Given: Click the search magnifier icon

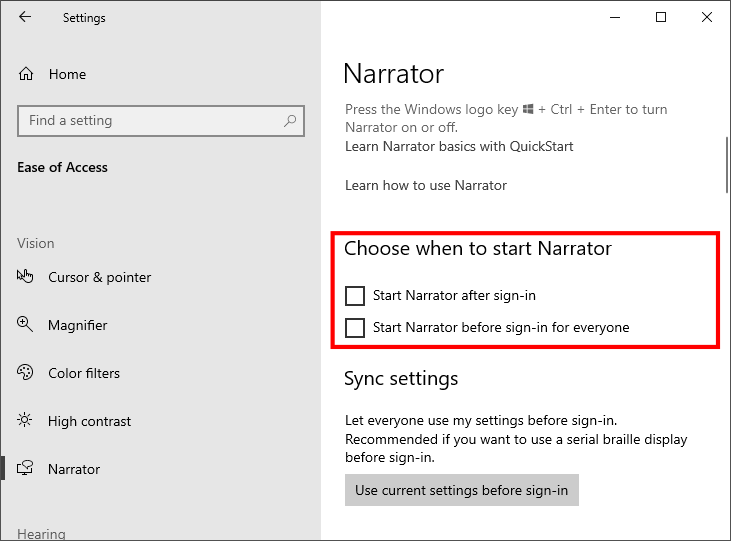Looking at the screenshot, I should coord(290,121).
